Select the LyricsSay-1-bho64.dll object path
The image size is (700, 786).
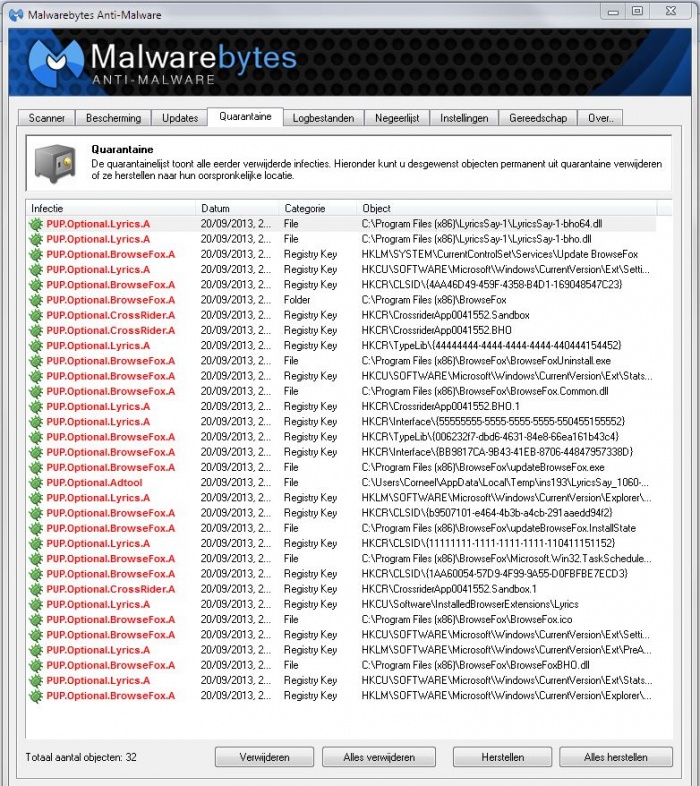[x=482, y=224]
